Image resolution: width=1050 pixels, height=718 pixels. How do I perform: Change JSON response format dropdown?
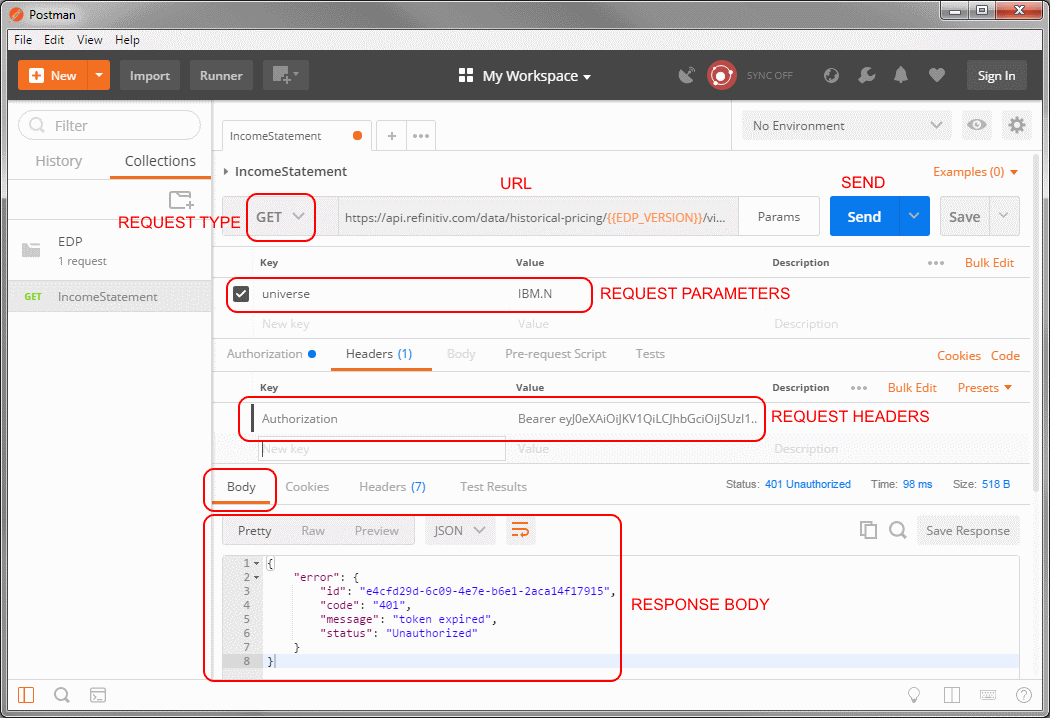pos(459,530)
